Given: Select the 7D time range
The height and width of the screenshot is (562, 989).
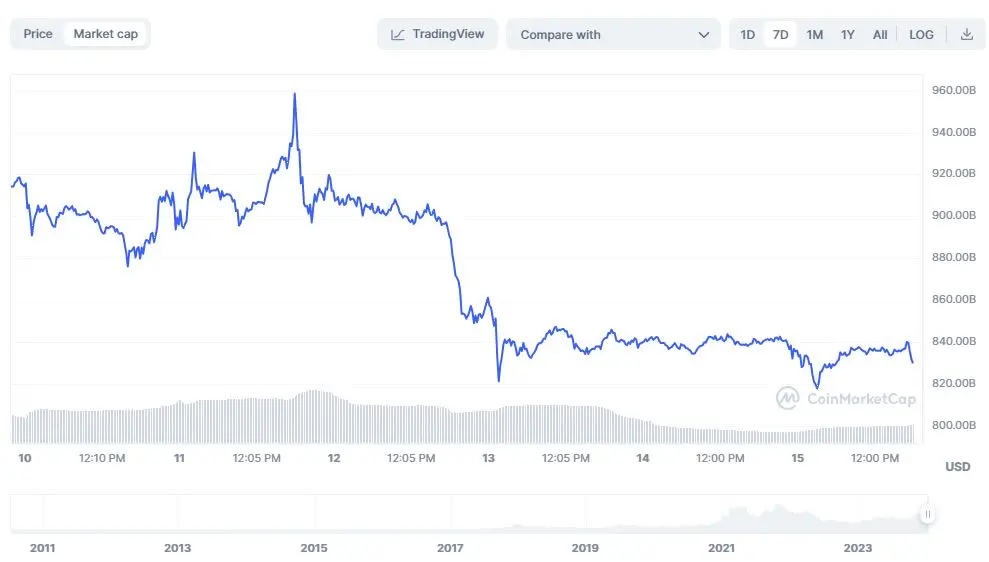Looking at the screenshot, I should tap(781, 34).
